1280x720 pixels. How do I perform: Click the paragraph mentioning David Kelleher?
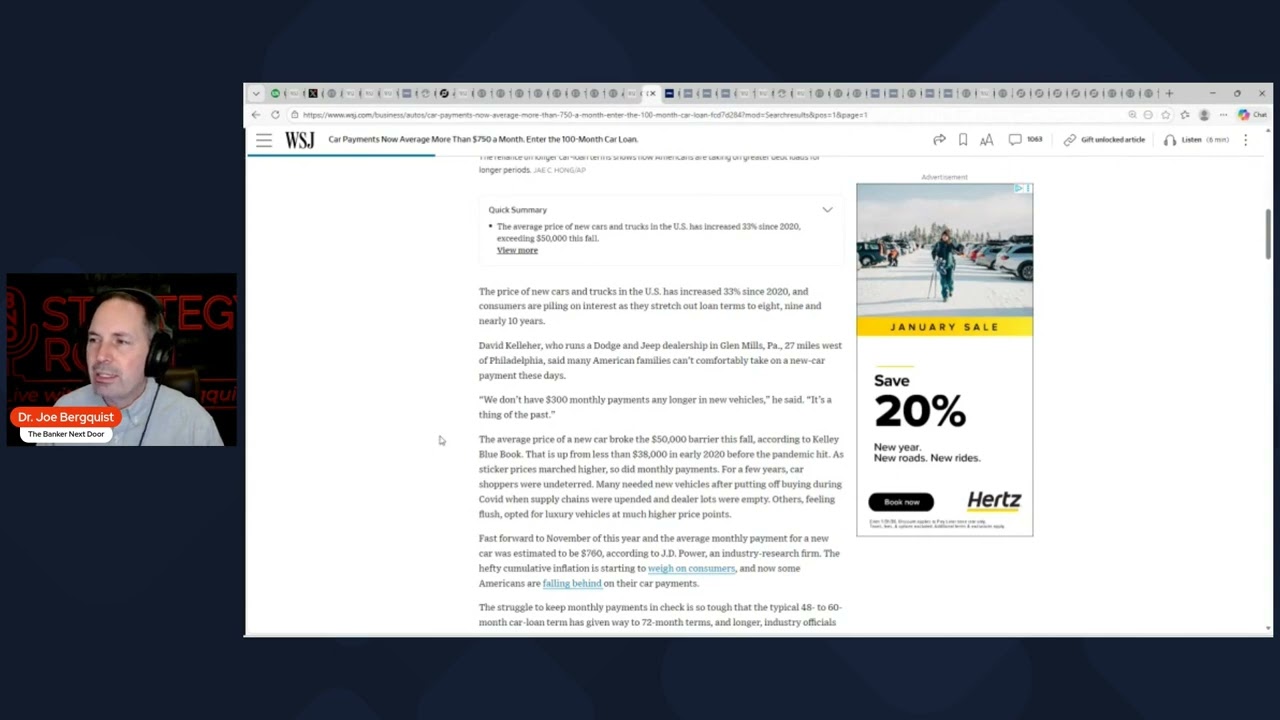tap(660, 360)
